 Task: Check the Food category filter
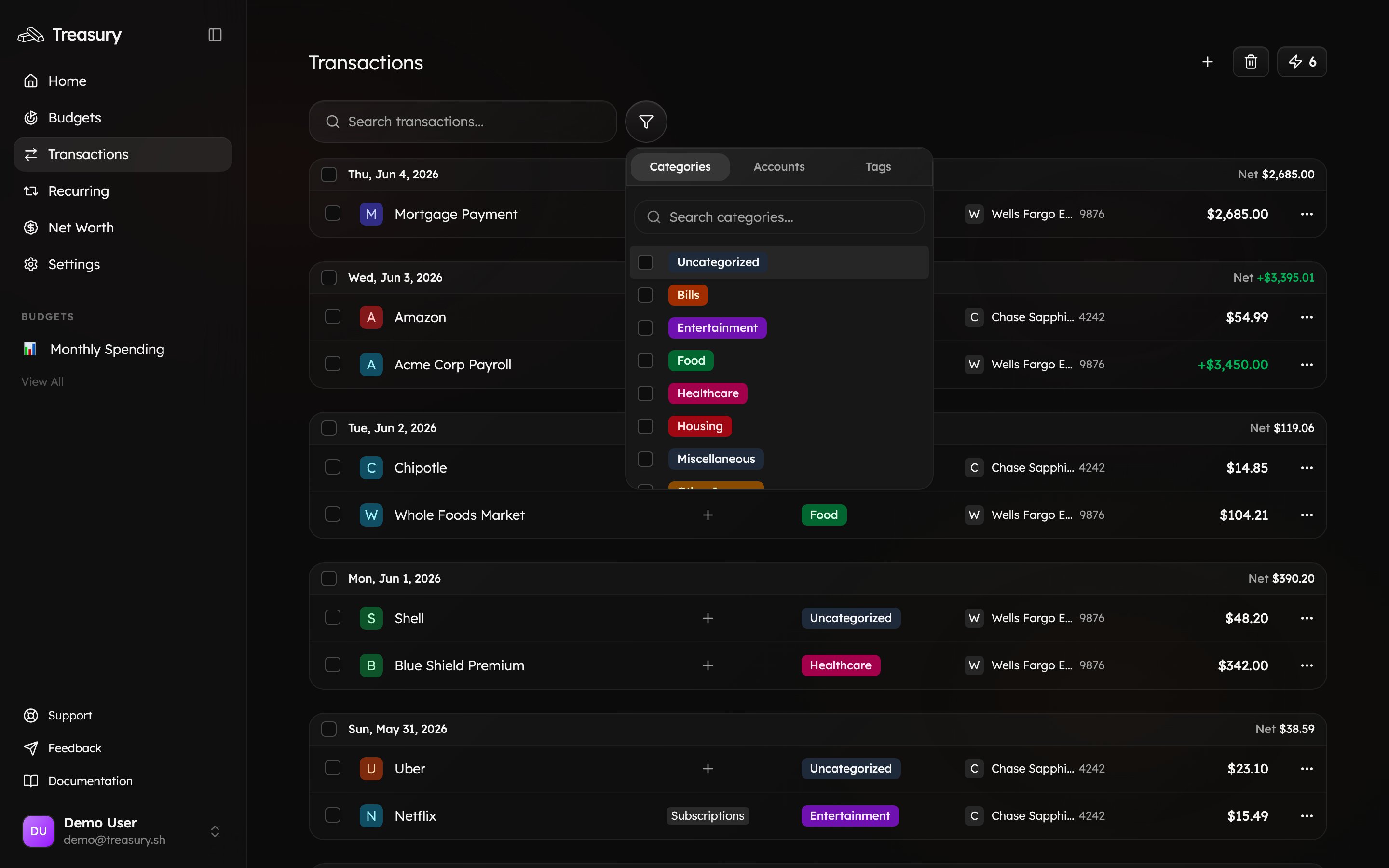tap(645, 361)
